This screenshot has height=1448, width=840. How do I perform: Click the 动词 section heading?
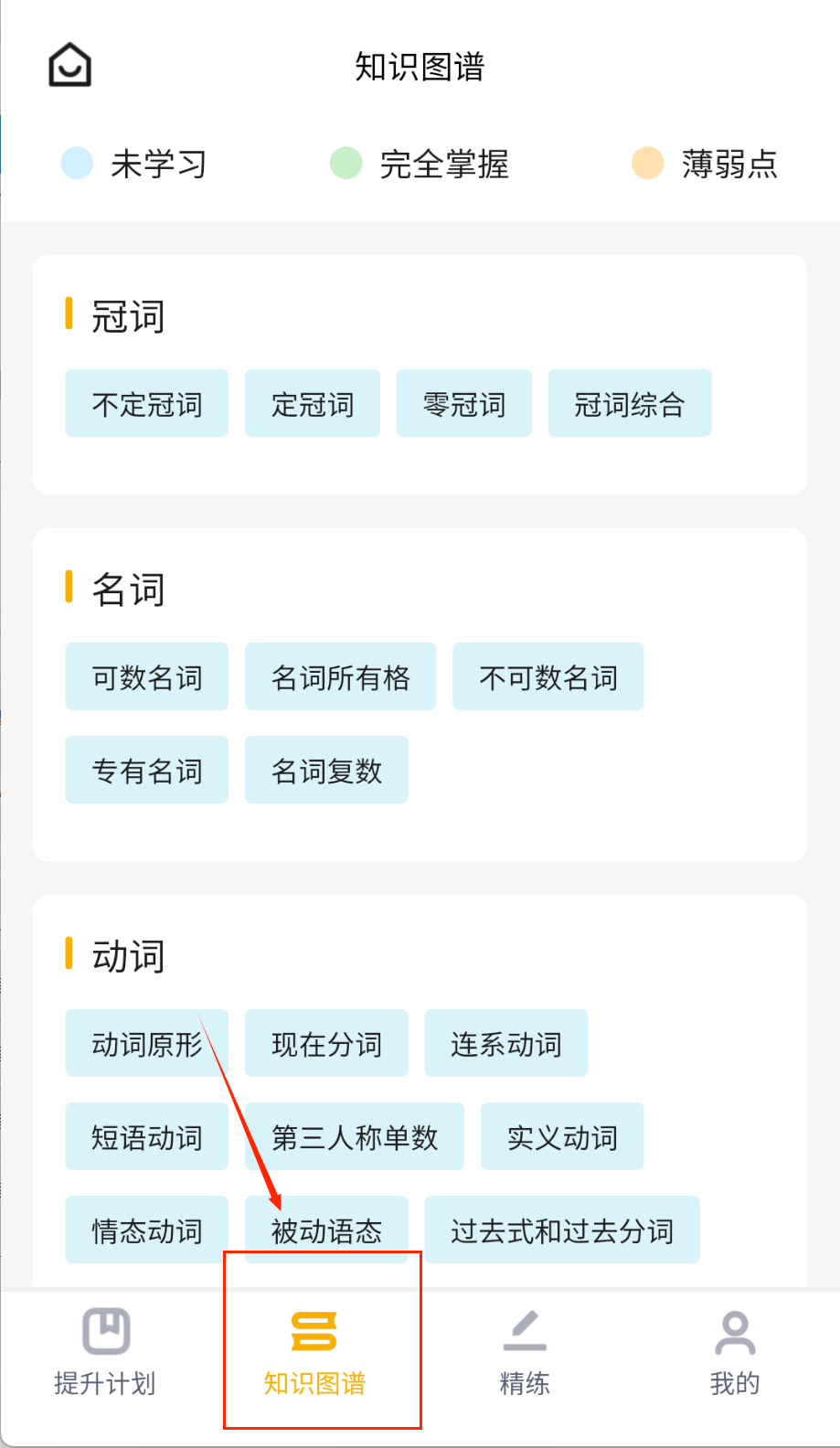[128, 955]
